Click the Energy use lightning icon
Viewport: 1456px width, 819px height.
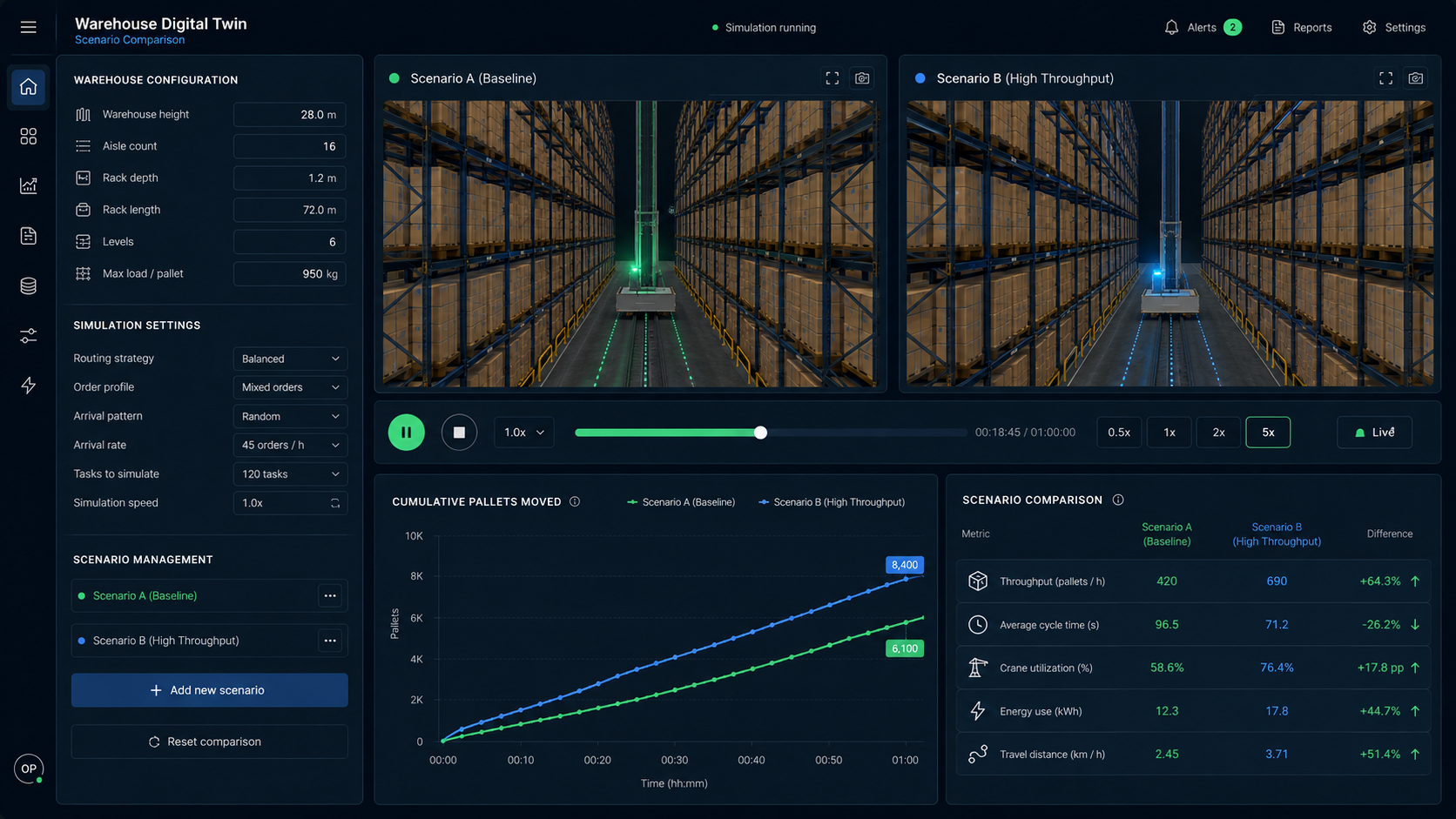tap(978, 711)
